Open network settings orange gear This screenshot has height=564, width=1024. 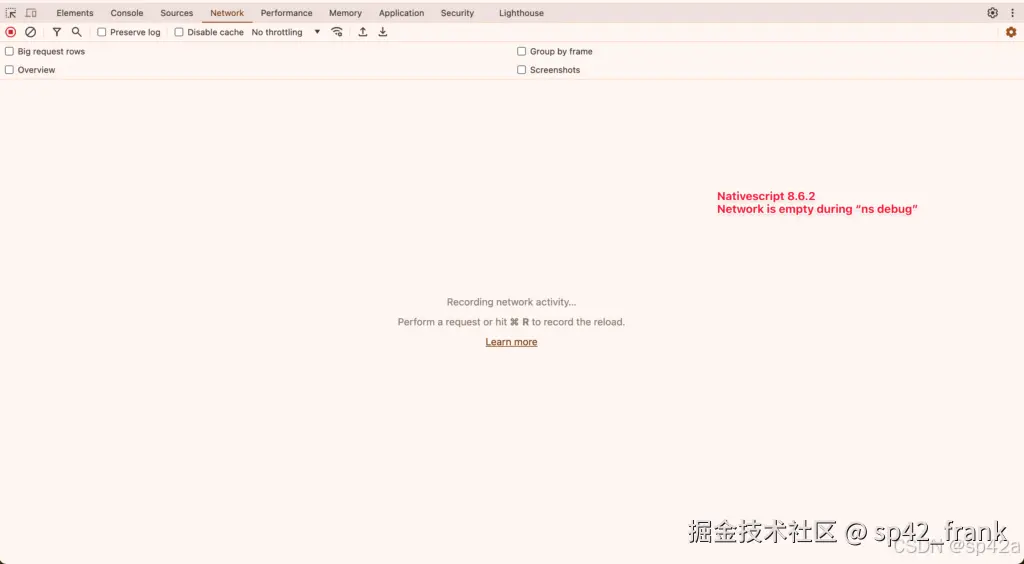(1011, 32)
